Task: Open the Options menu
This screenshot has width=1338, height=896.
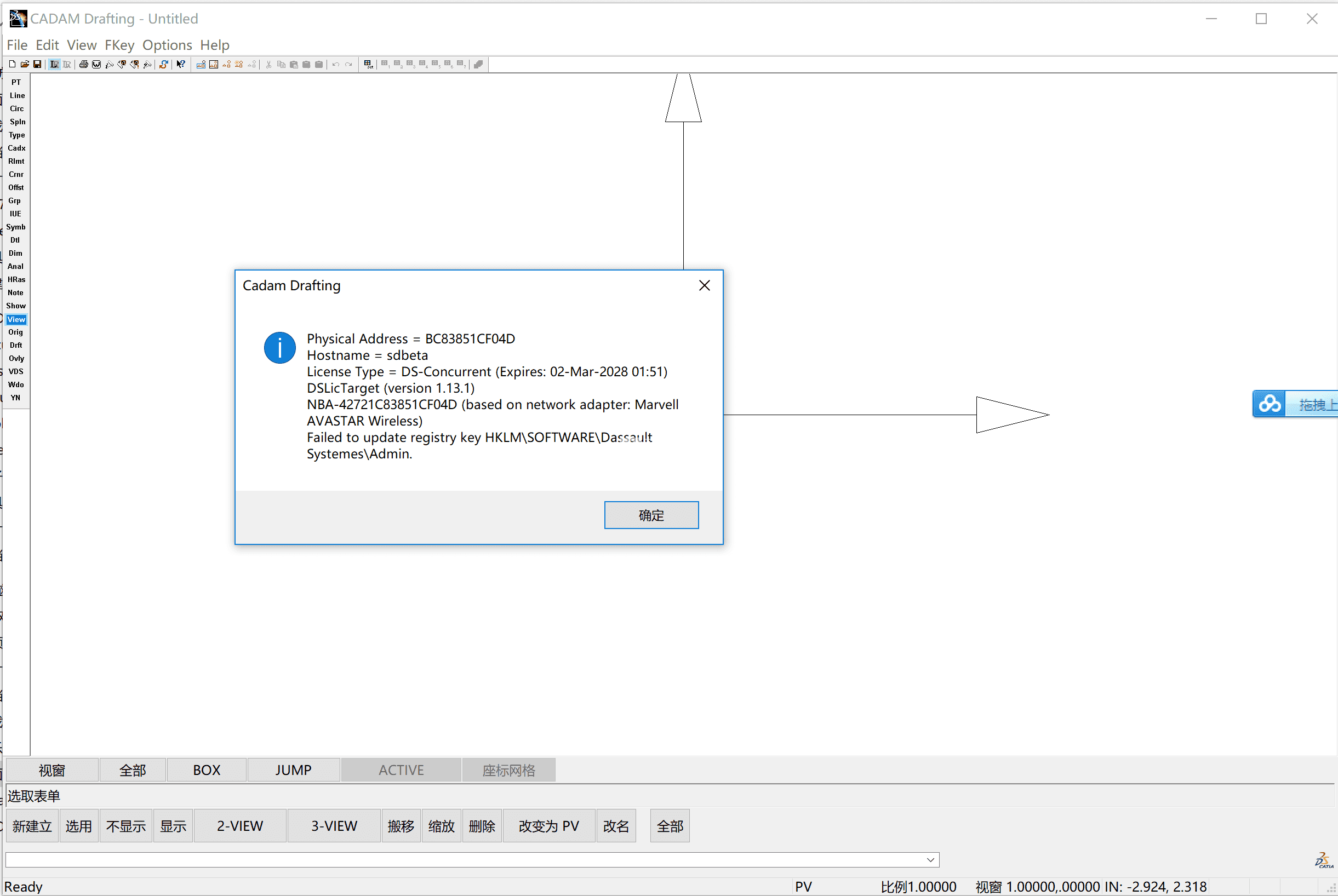Action: (167, 45)
